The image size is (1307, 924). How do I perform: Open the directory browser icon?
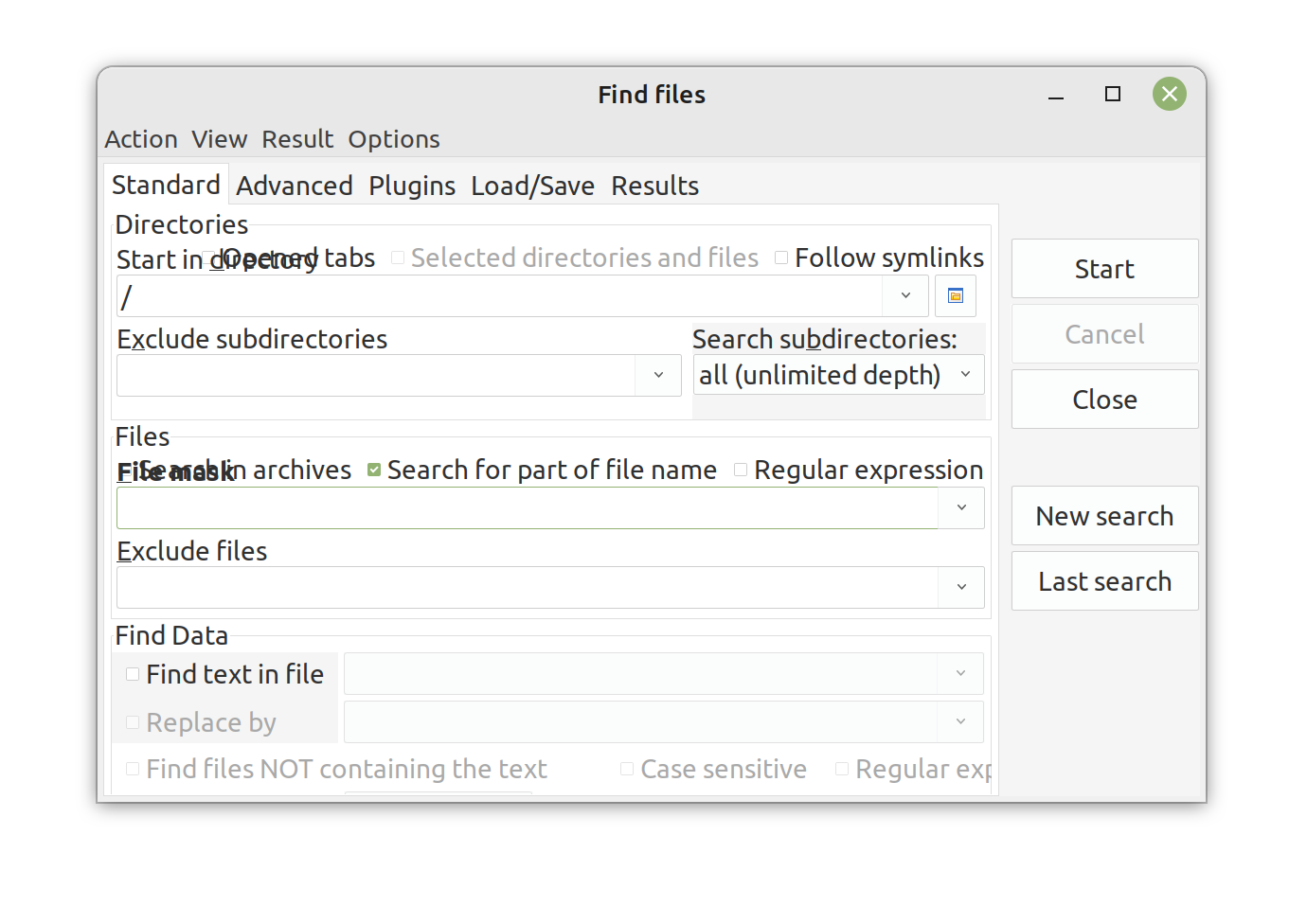click(x=955, y=295)
